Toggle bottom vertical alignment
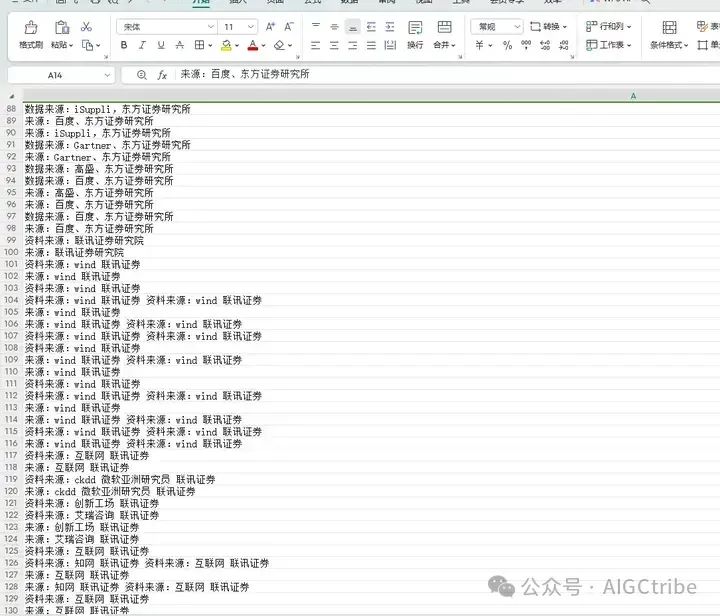720x616 pixels. click(353, 27)
